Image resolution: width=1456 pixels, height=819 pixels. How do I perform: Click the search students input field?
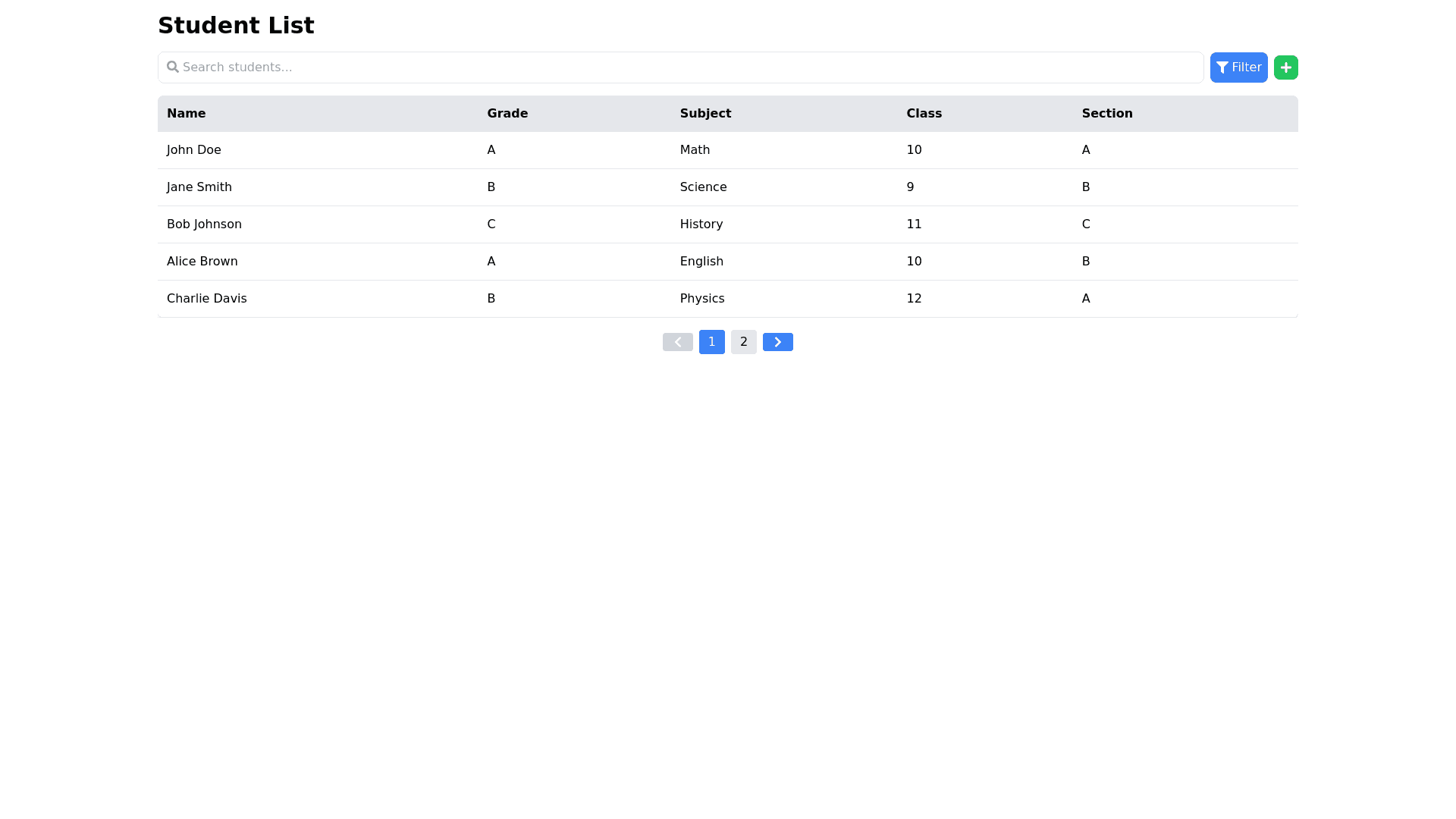click(x=531, y=67)
